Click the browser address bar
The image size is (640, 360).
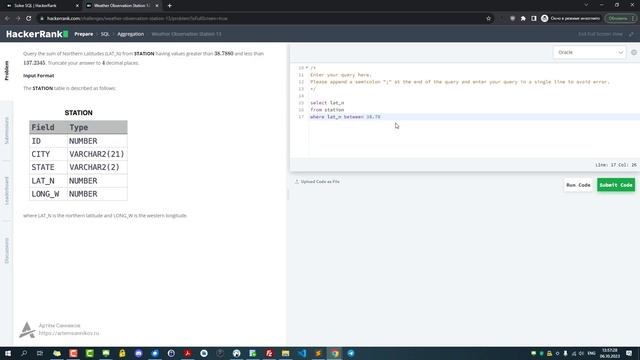point(261,18)
